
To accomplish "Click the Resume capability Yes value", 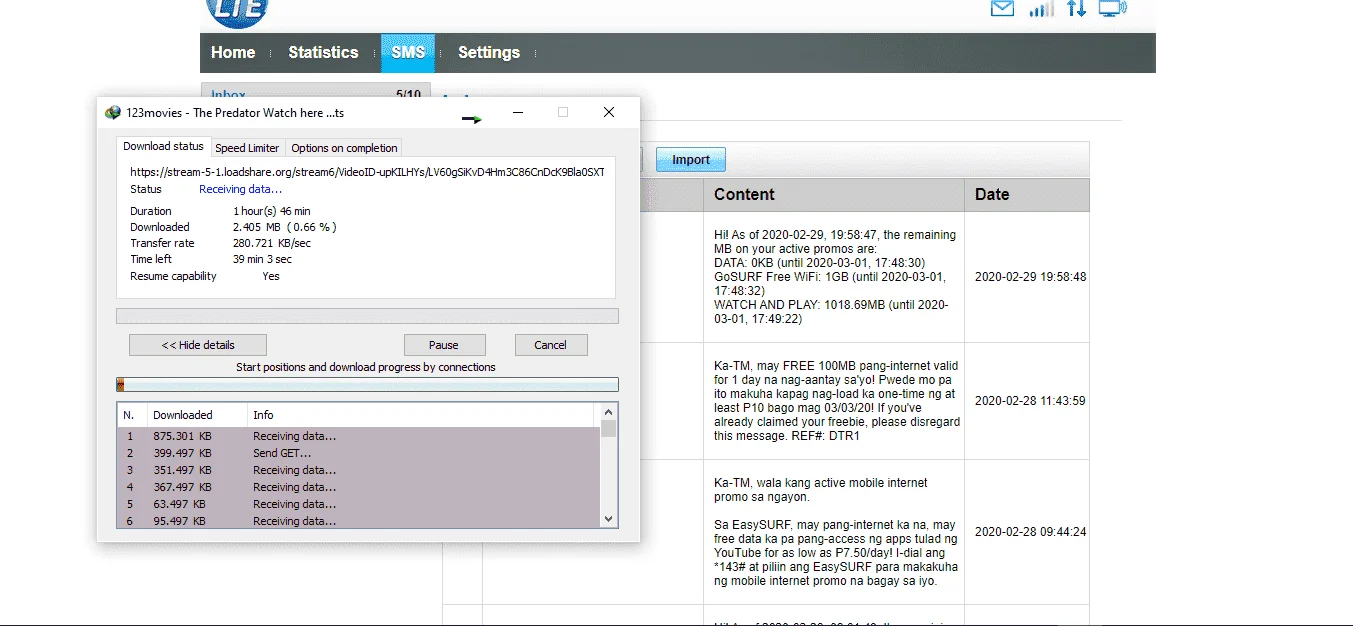I will click(271, 276).
